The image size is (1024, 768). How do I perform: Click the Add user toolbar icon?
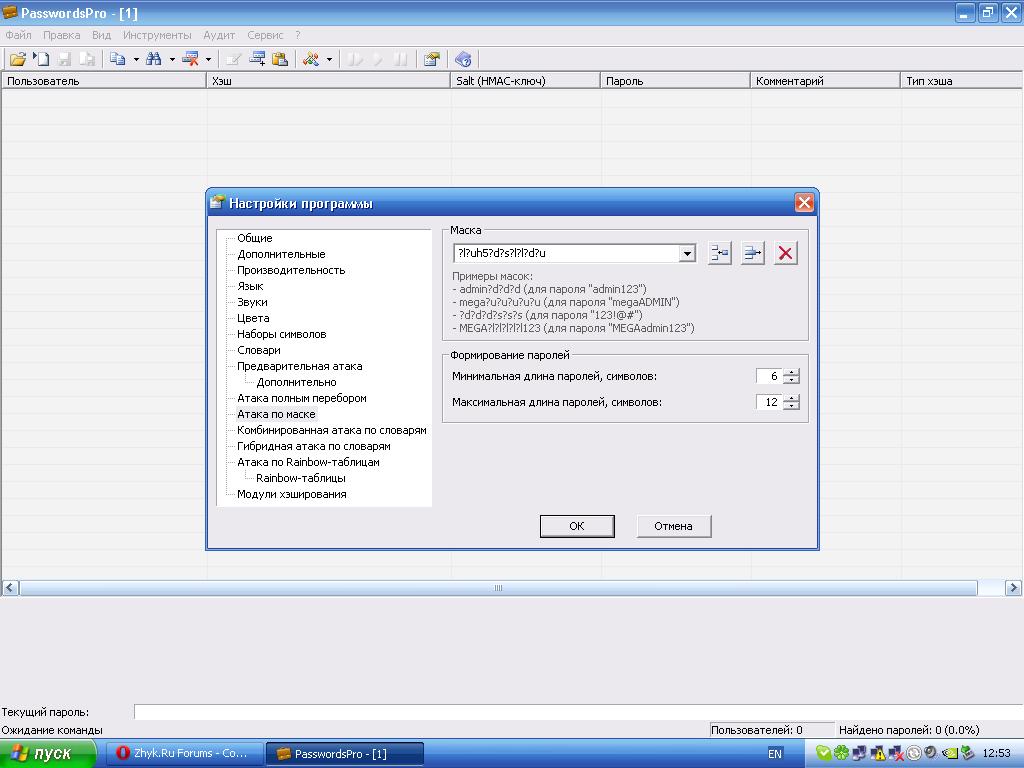(257, 59)
